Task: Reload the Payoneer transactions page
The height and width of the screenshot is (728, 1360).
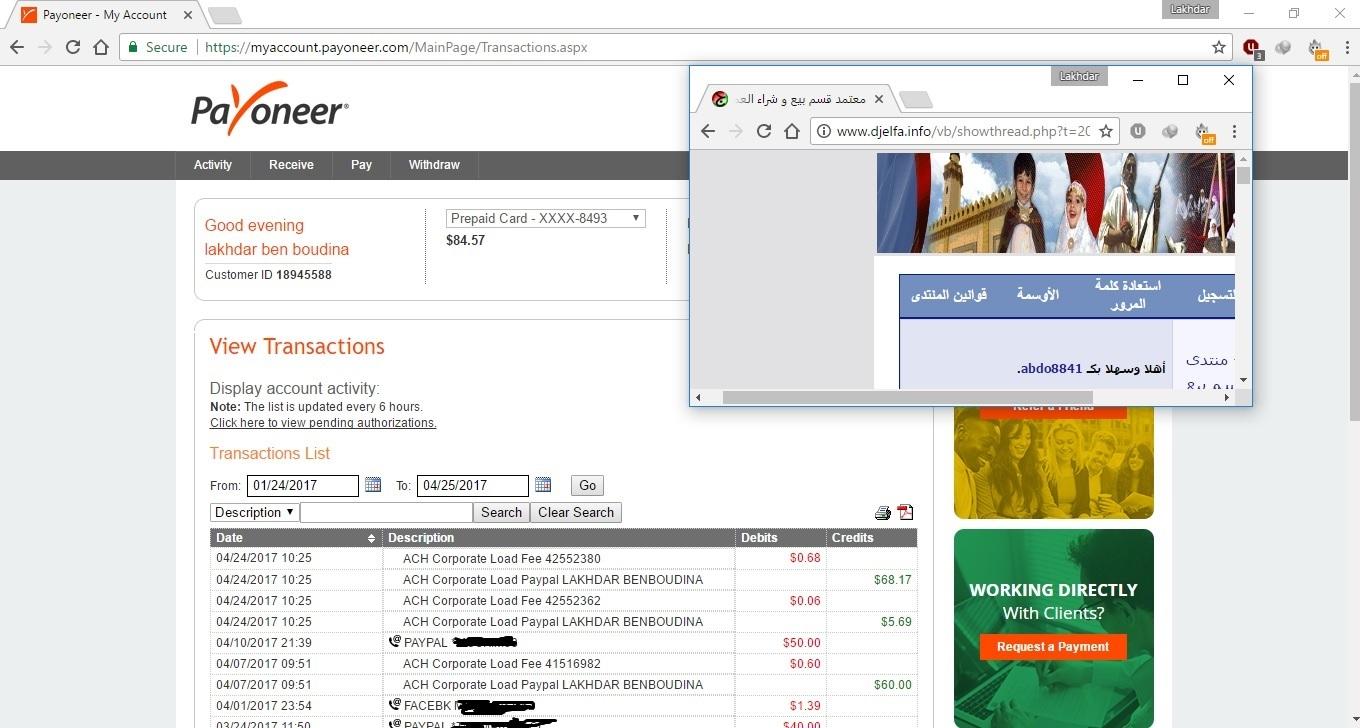Action: click(72, 47)
